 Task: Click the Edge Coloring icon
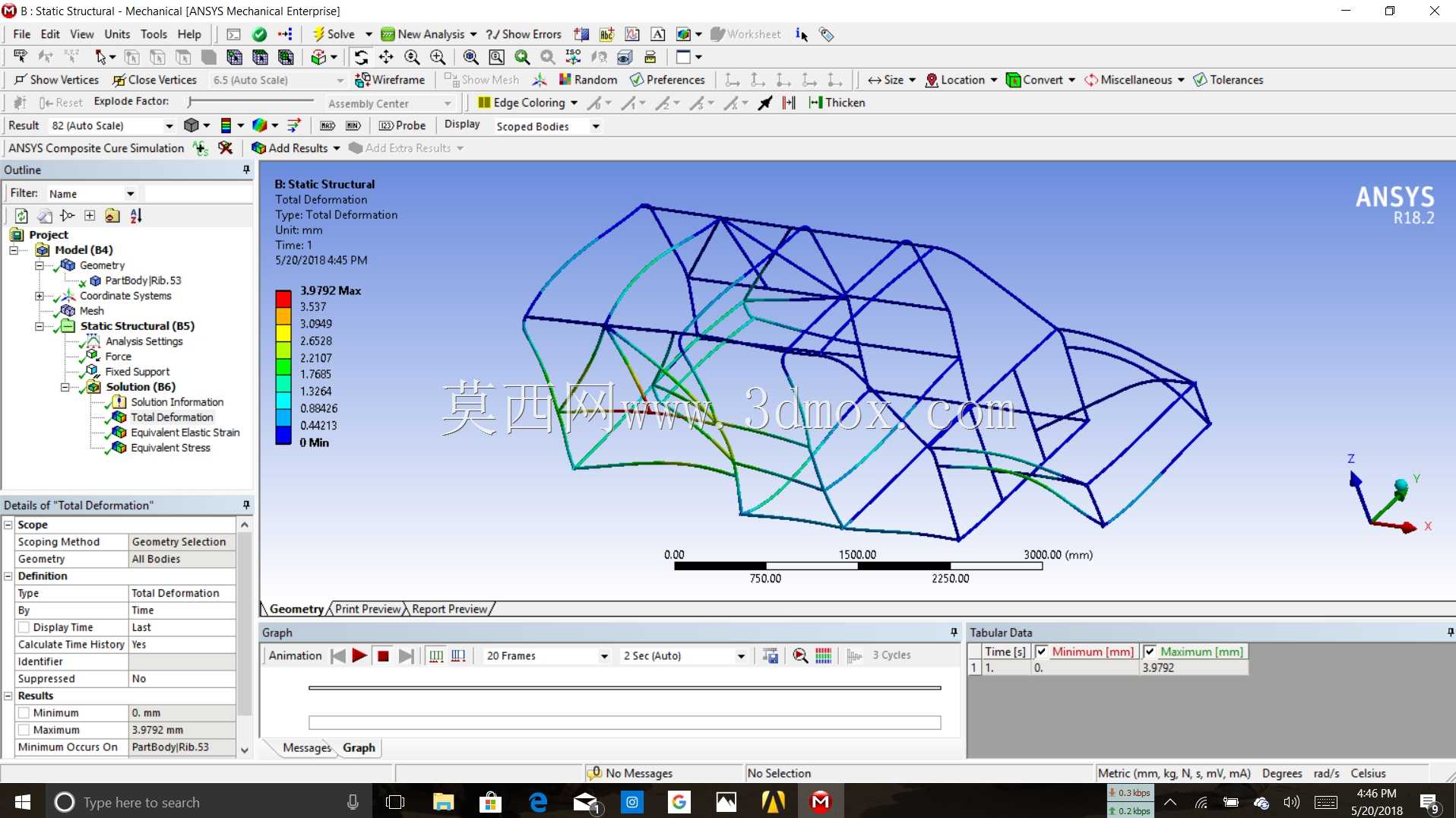pos(484,103)
